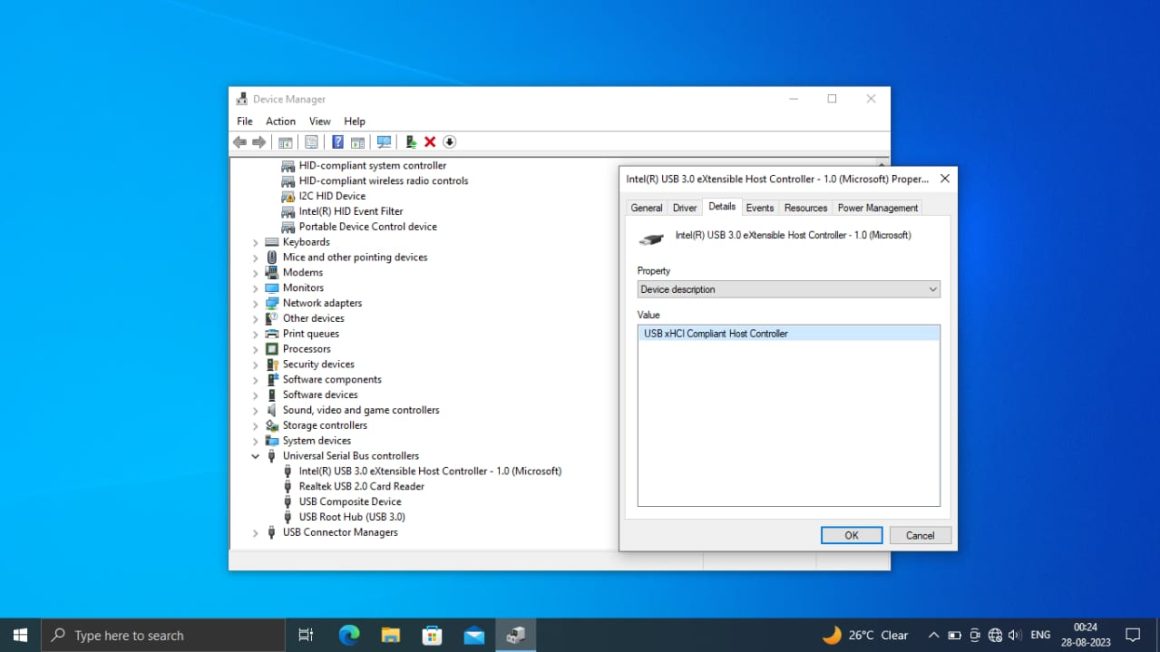Expand Mice and other pointing devices

[255, 258]
